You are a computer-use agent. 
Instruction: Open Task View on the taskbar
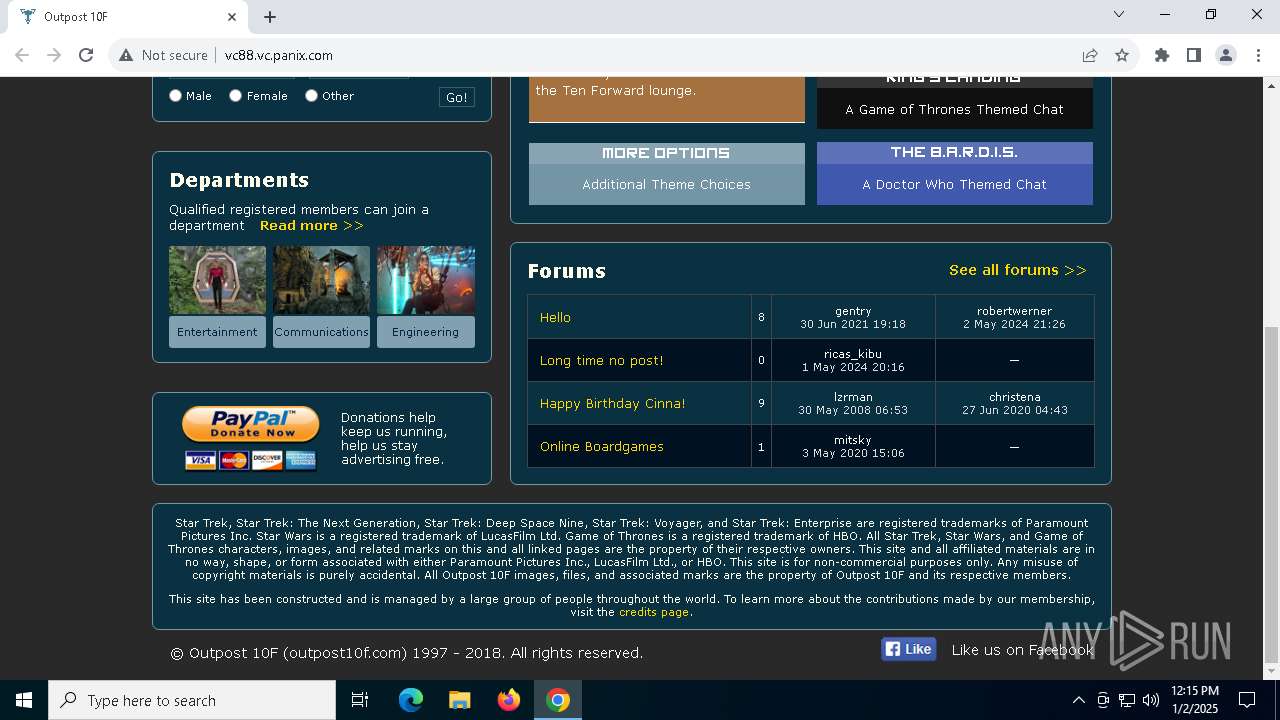click(360, 700)
